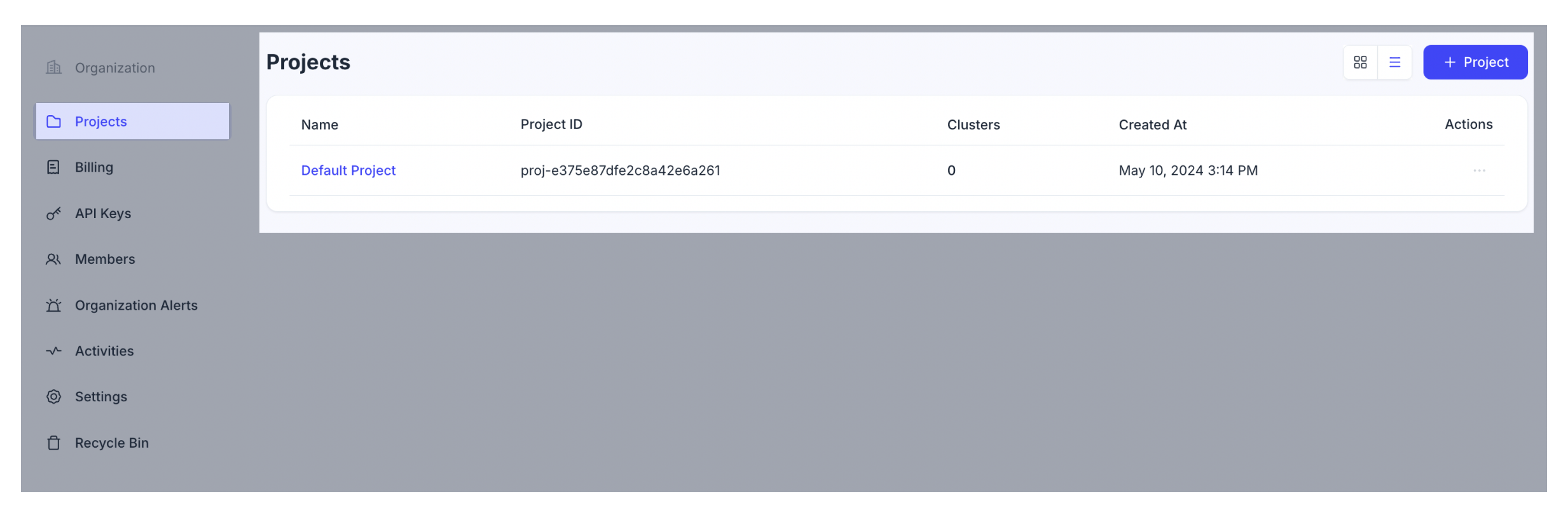The height and width of the screenshot is (517, 1568).
Task: Click the Settings gear icon
Action: click(53, 396)
